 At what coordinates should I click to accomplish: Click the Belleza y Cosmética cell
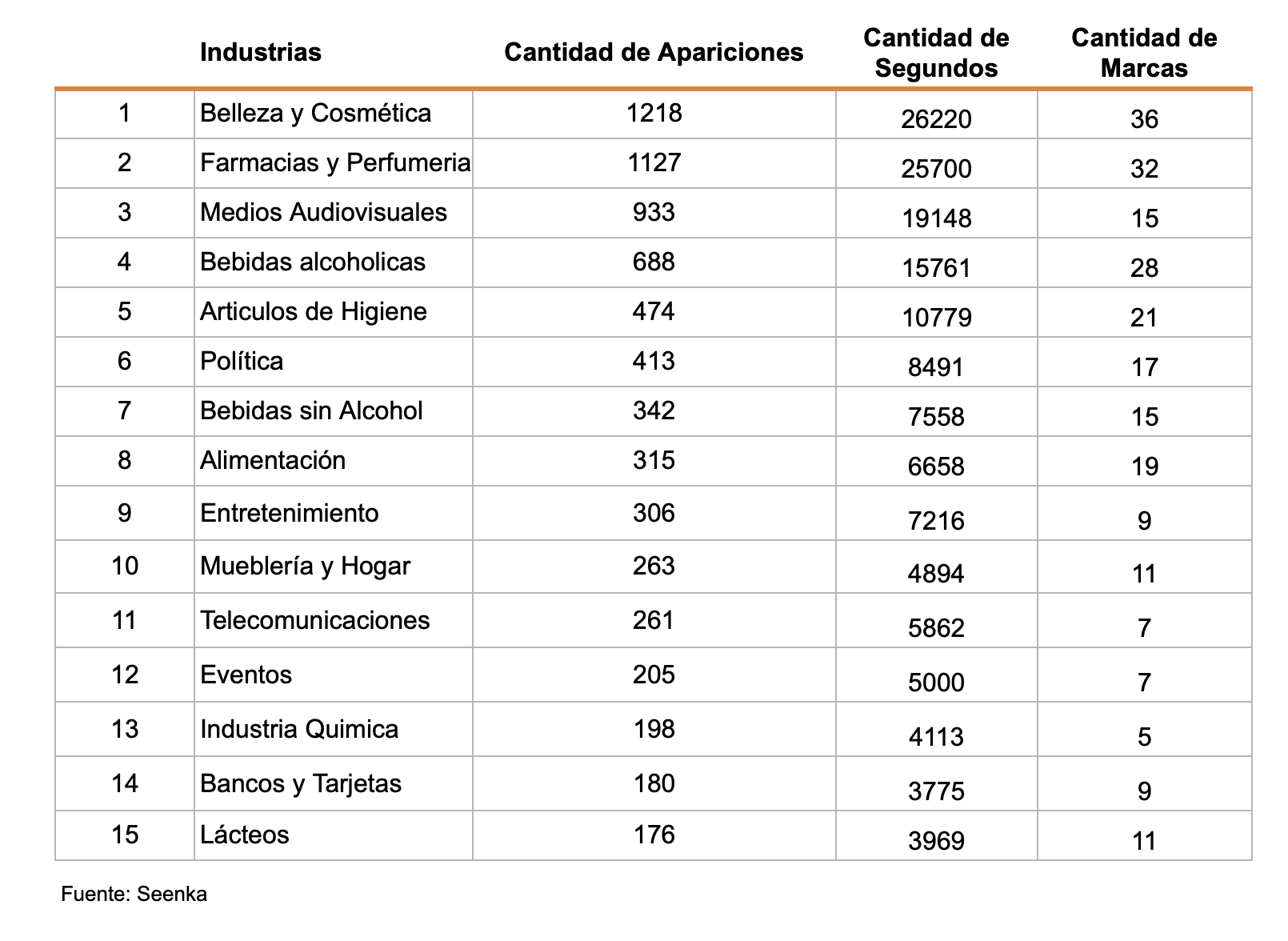tap(315, 114)
